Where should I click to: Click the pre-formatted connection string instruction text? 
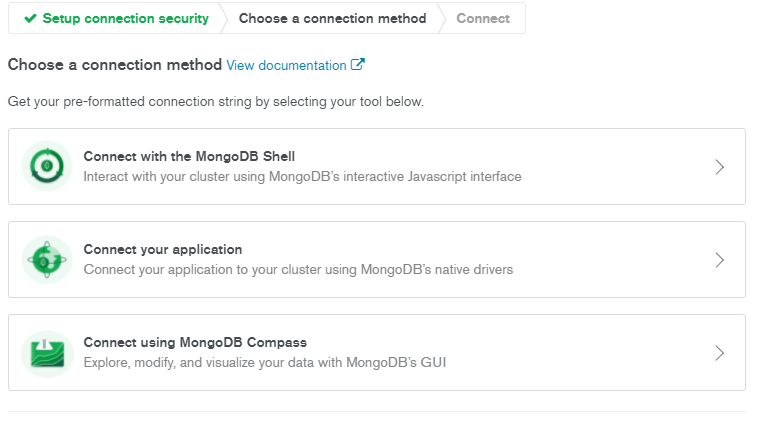click(x=216, y=102)
